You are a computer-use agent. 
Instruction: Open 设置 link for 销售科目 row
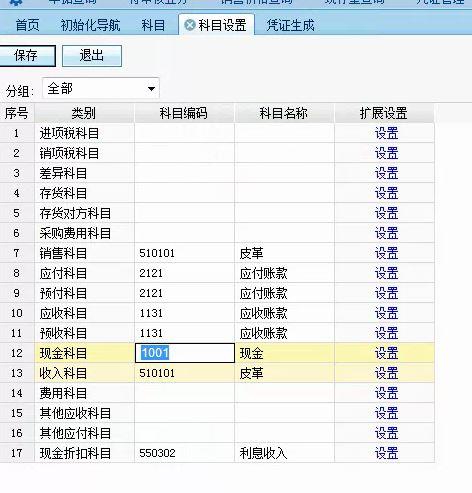pyautogui.click(x=386, y=253)
